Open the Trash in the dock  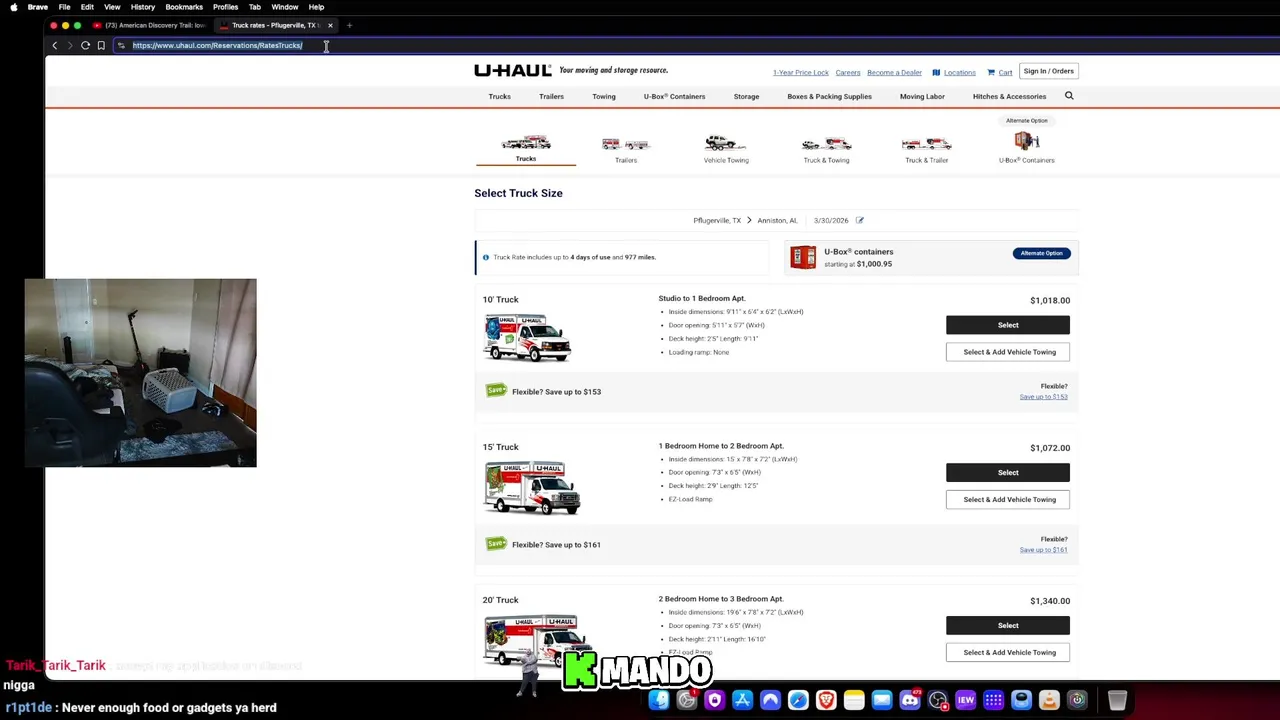(1117, 700)
